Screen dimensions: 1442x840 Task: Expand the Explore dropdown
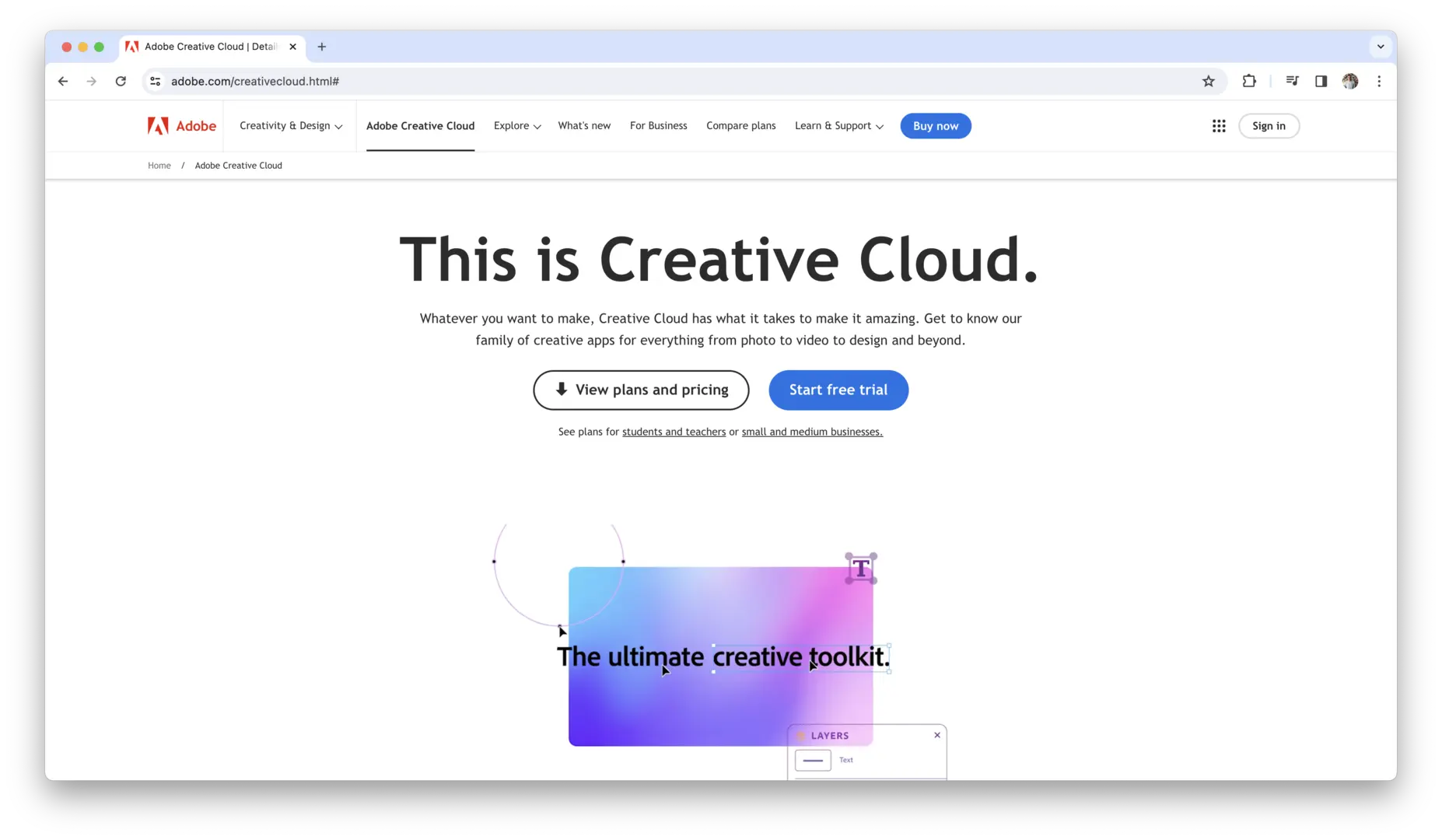point(516,125)
